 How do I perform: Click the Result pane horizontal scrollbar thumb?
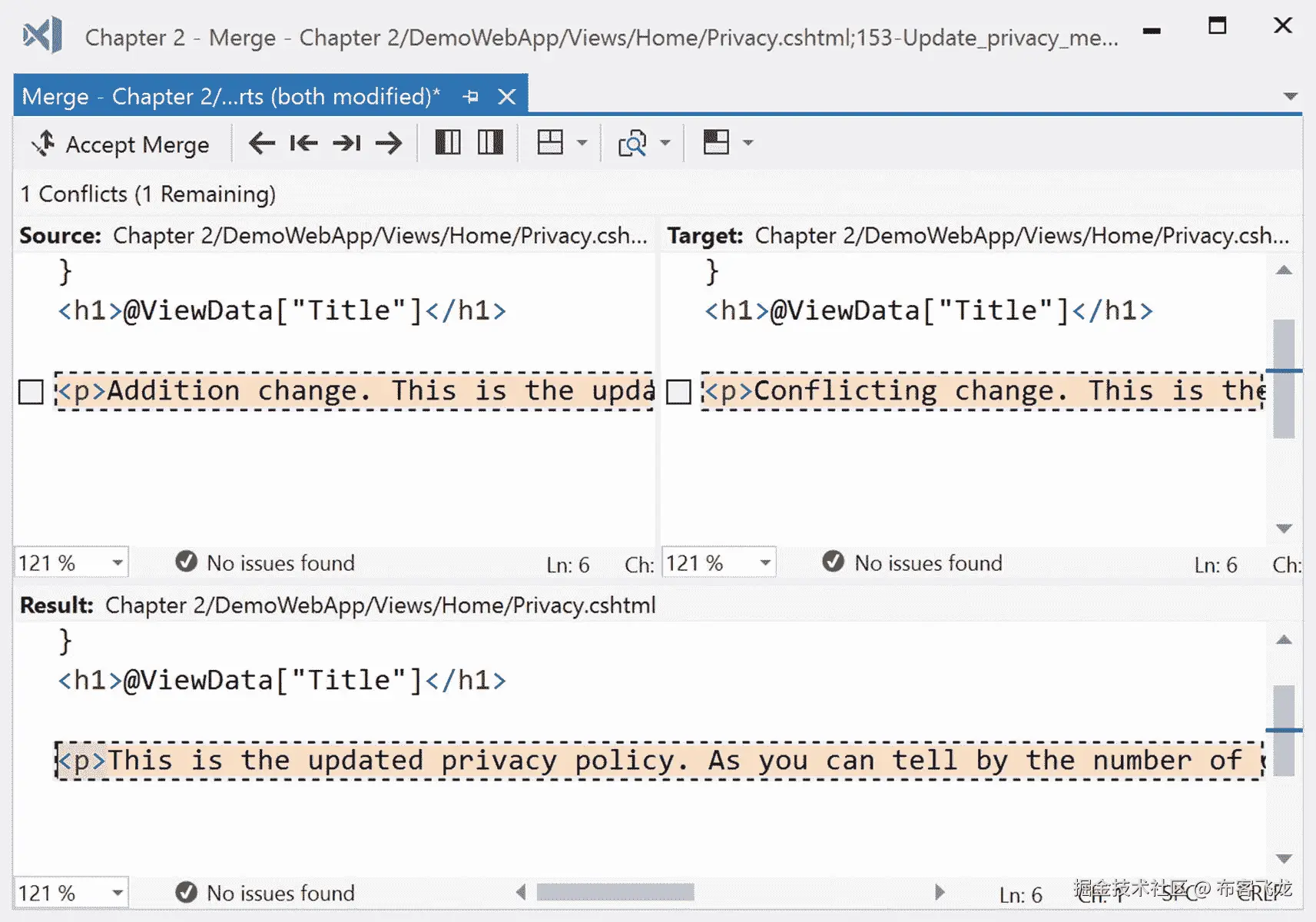pyautogui.click(x=615, y=892)
